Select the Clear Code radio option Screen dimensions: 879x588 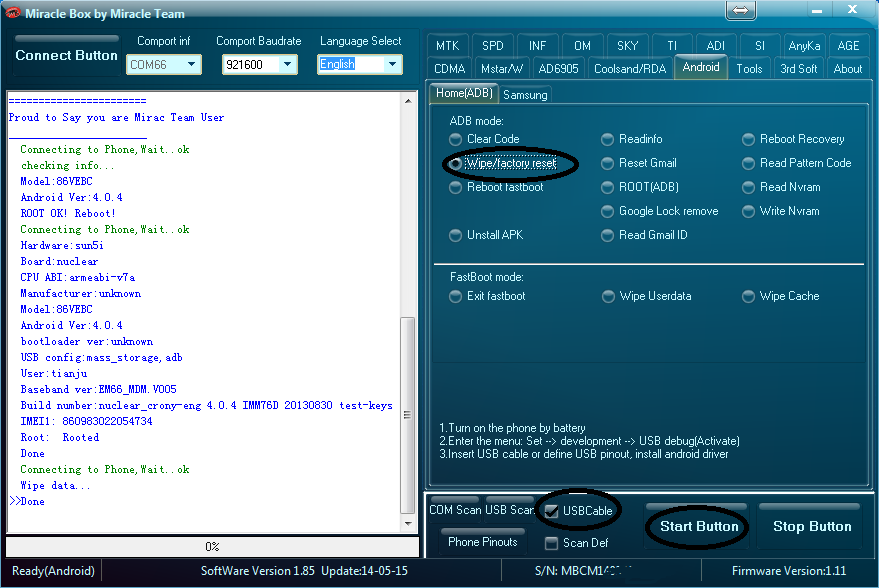(485, 139)
